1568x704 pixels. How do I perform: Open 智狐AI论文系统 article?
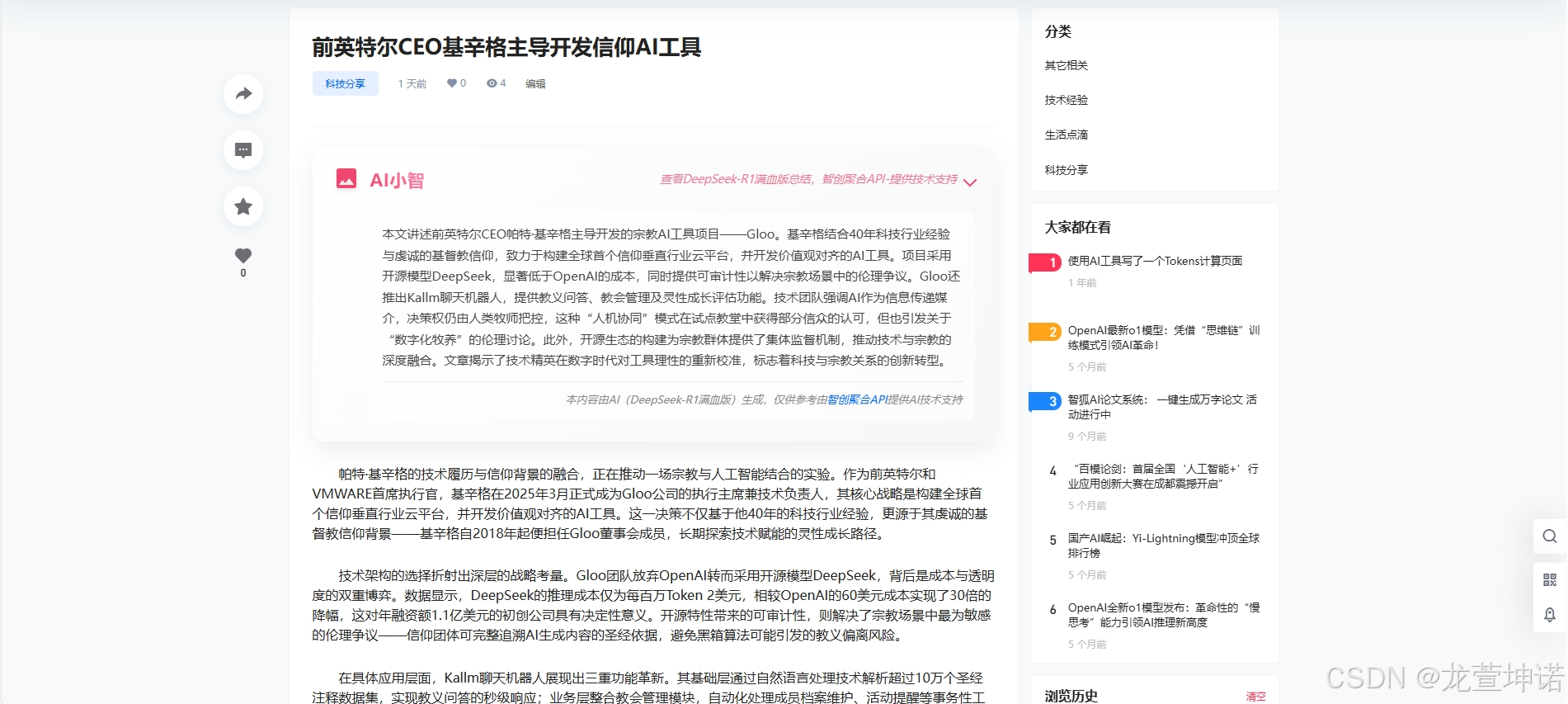[x=1162, y=407]
